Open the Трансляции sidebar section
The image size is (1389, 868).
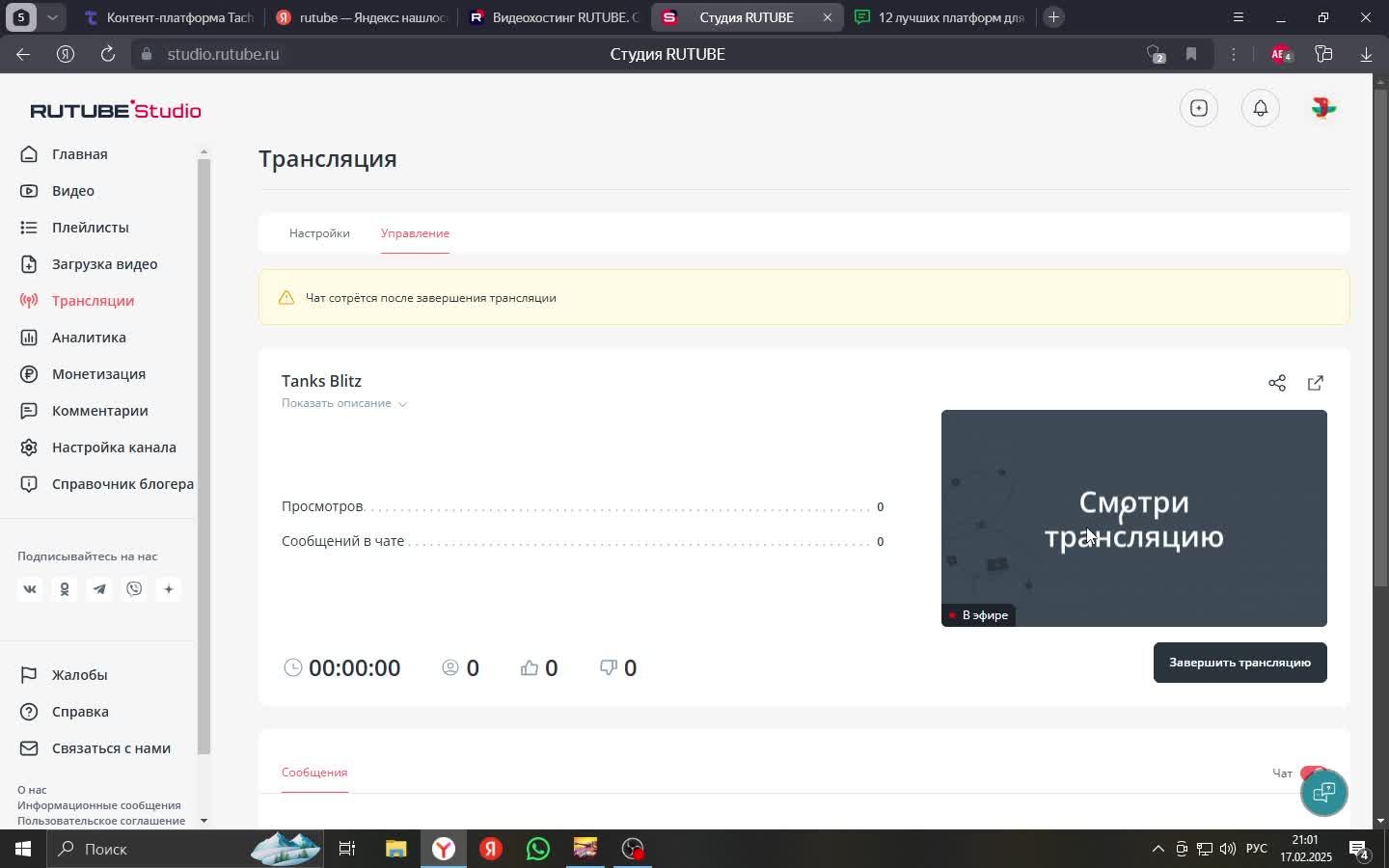tap(77, 301)
